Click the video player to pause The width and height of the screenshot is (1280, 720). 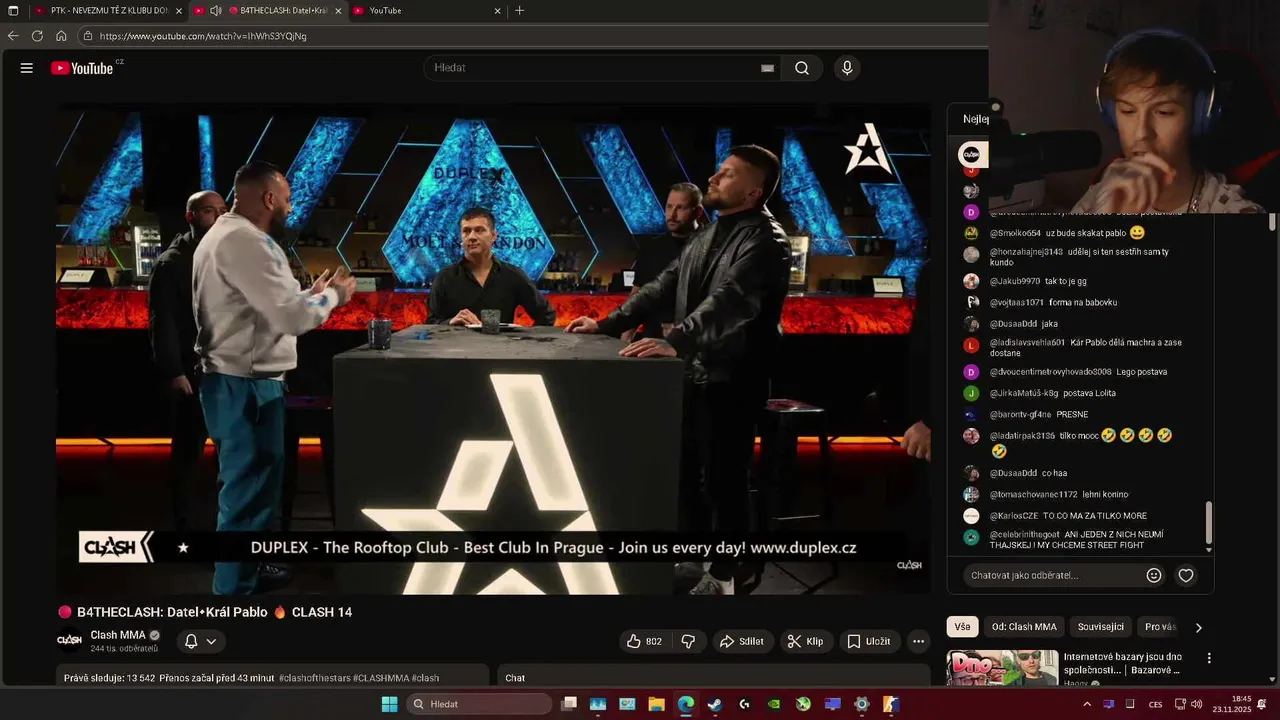493,348
